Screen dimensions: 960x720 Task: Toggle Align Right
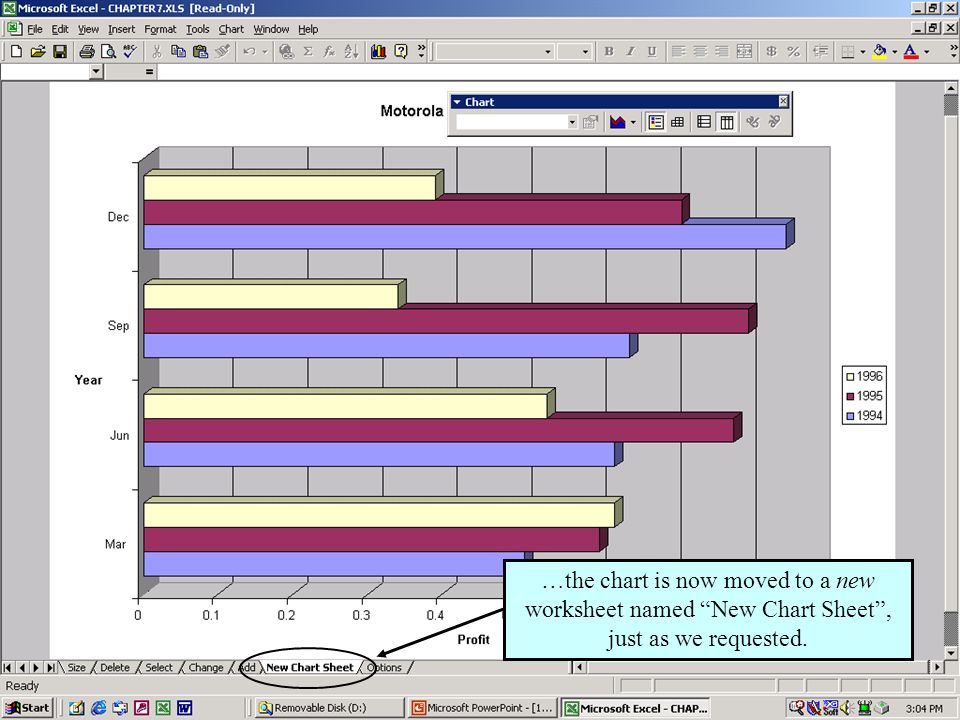pos(722,51)
